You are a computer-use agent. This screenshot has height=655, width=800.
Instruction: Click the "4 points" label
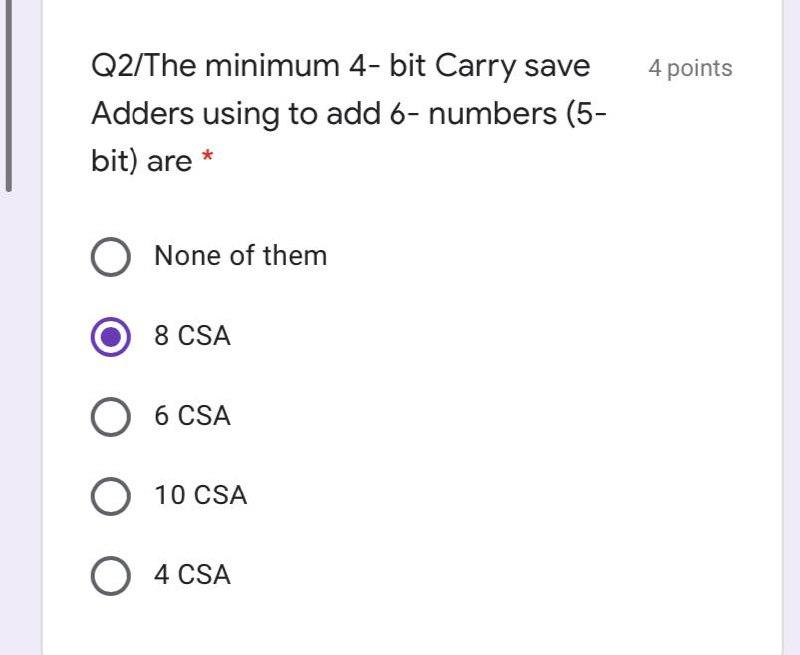coord(690,68)
